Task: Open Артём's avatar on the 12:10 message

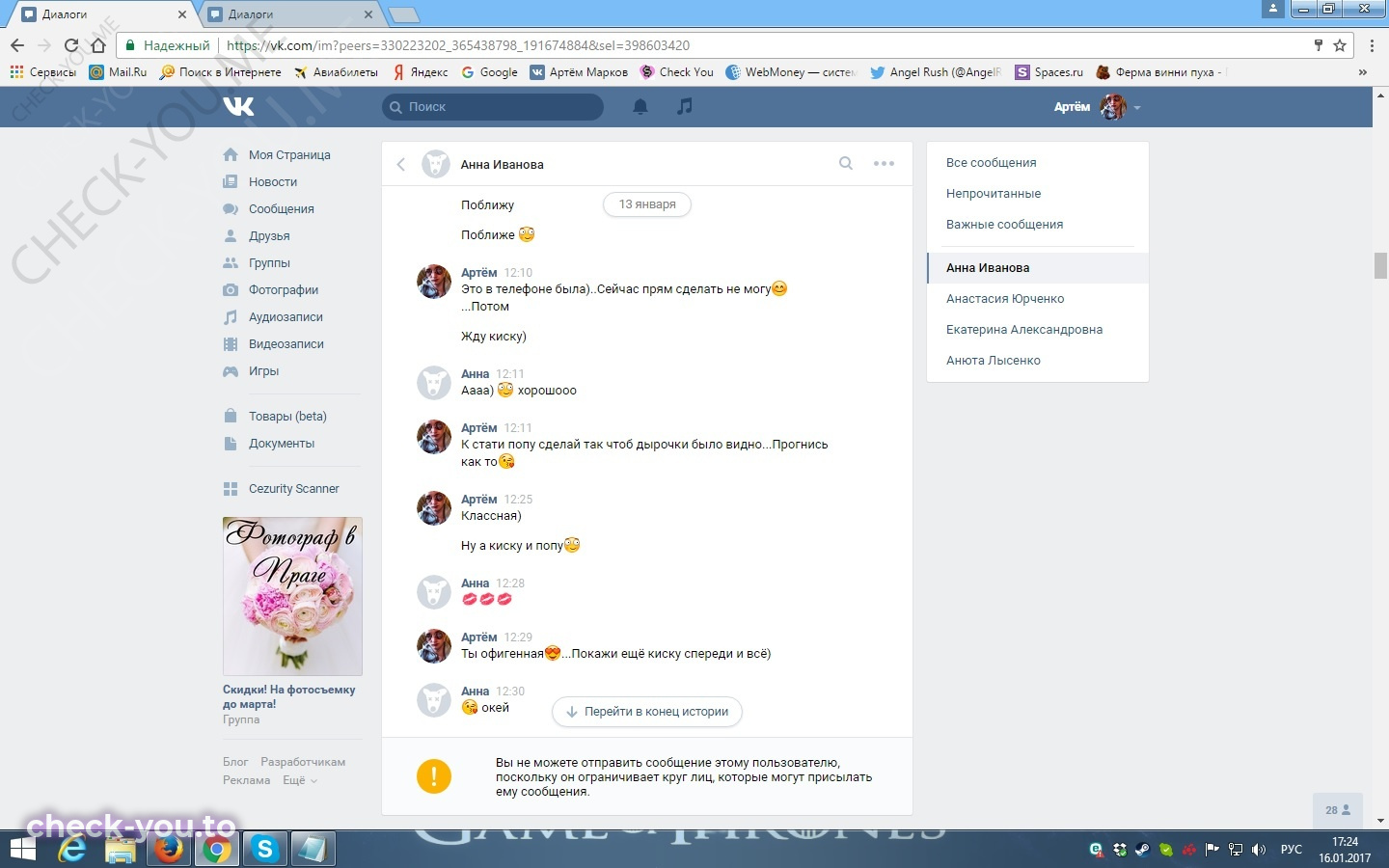Action: point(434,282)
